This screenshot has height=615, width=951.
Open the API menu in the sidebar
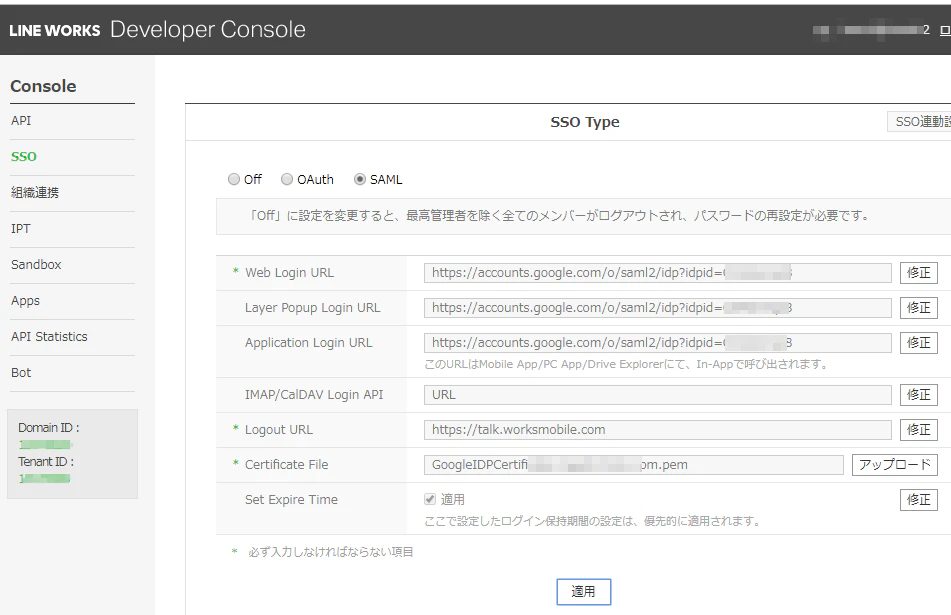click(x=21, y=121)
